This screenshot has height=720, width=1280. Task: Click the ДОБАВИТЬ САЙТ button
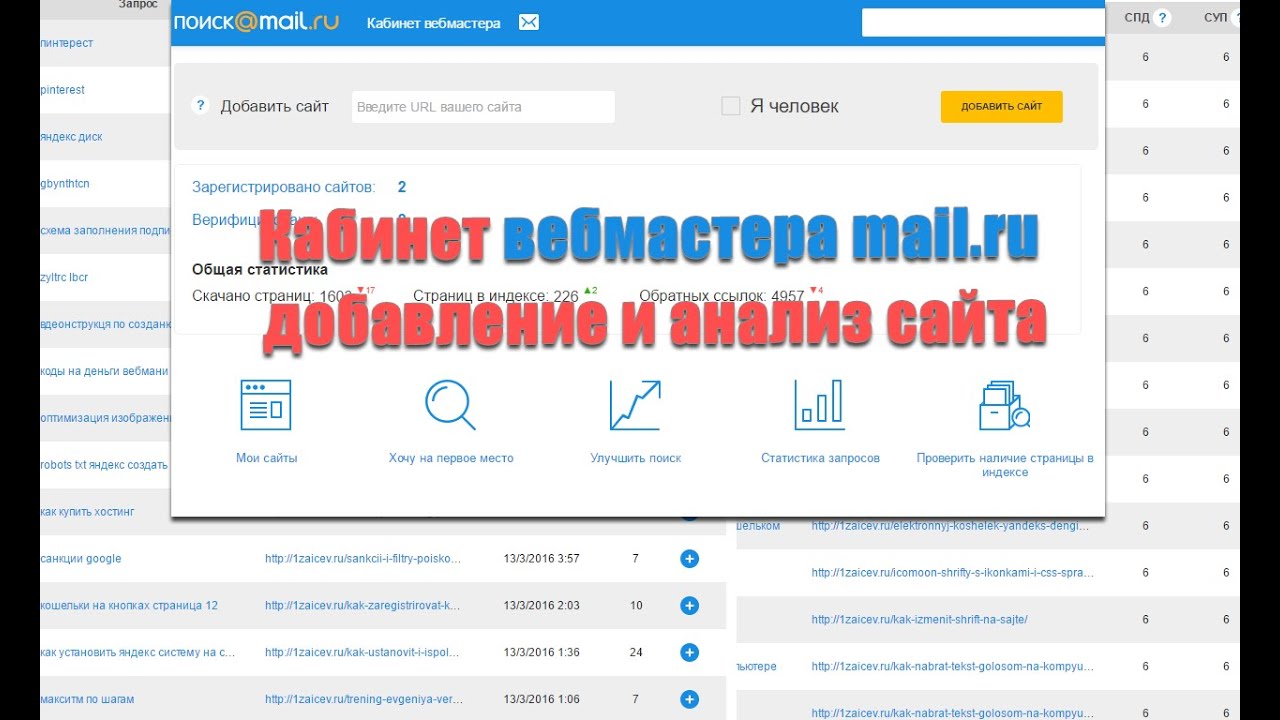[1001, 107]
